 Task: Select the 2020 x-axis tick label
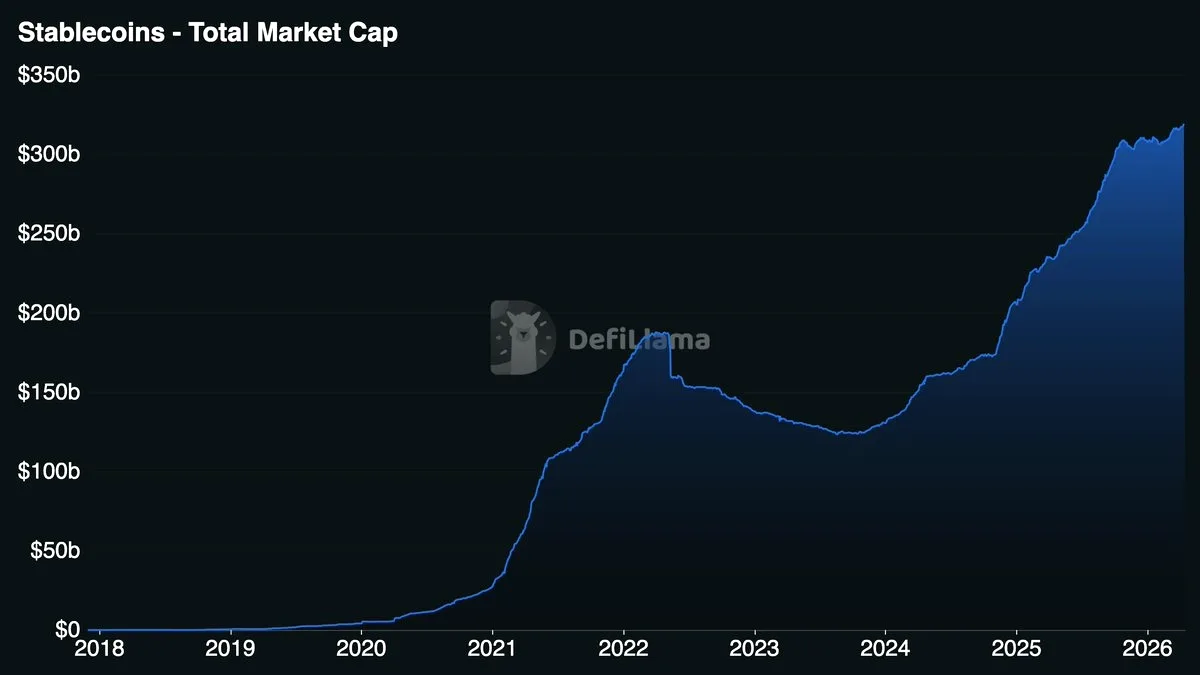point(361,651)
